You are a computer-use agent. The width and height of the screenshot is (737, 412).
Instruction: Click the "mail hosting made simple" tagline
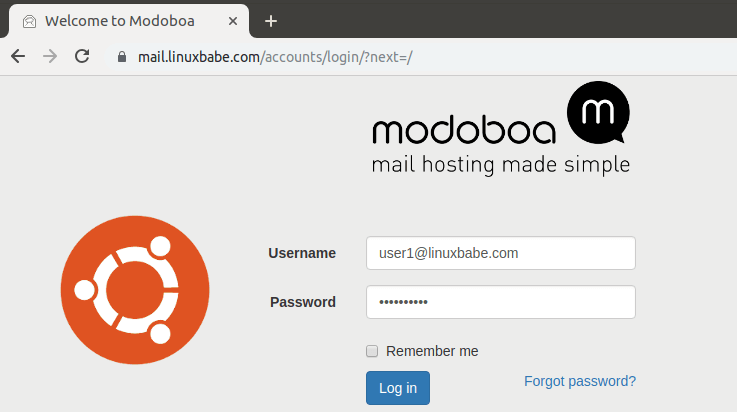pyautogui.click(x=500, y=164)
